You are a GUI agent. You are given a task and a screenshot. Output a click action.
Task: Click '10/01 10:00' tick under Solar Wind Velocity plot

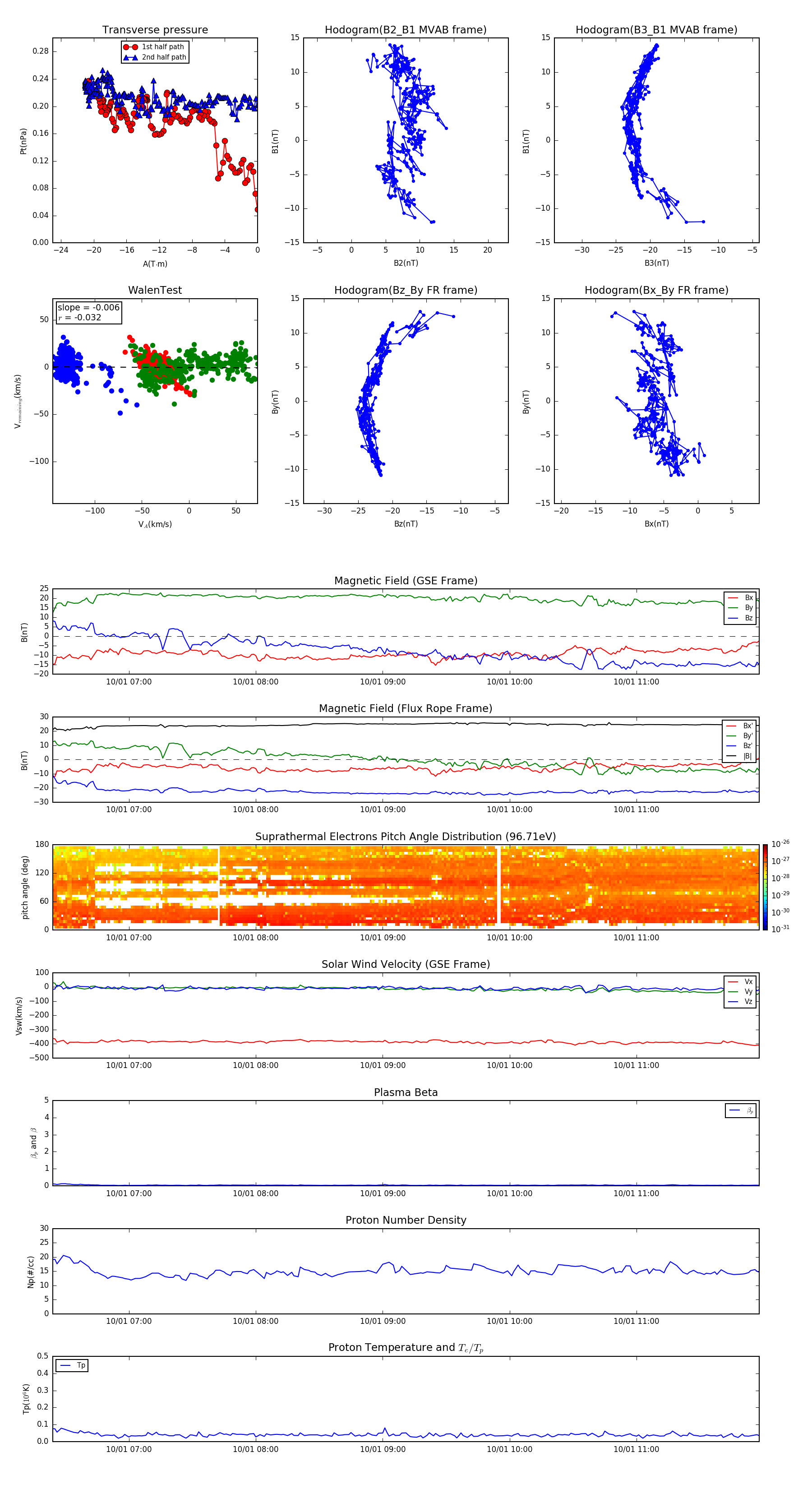[x=509, y=1065]
